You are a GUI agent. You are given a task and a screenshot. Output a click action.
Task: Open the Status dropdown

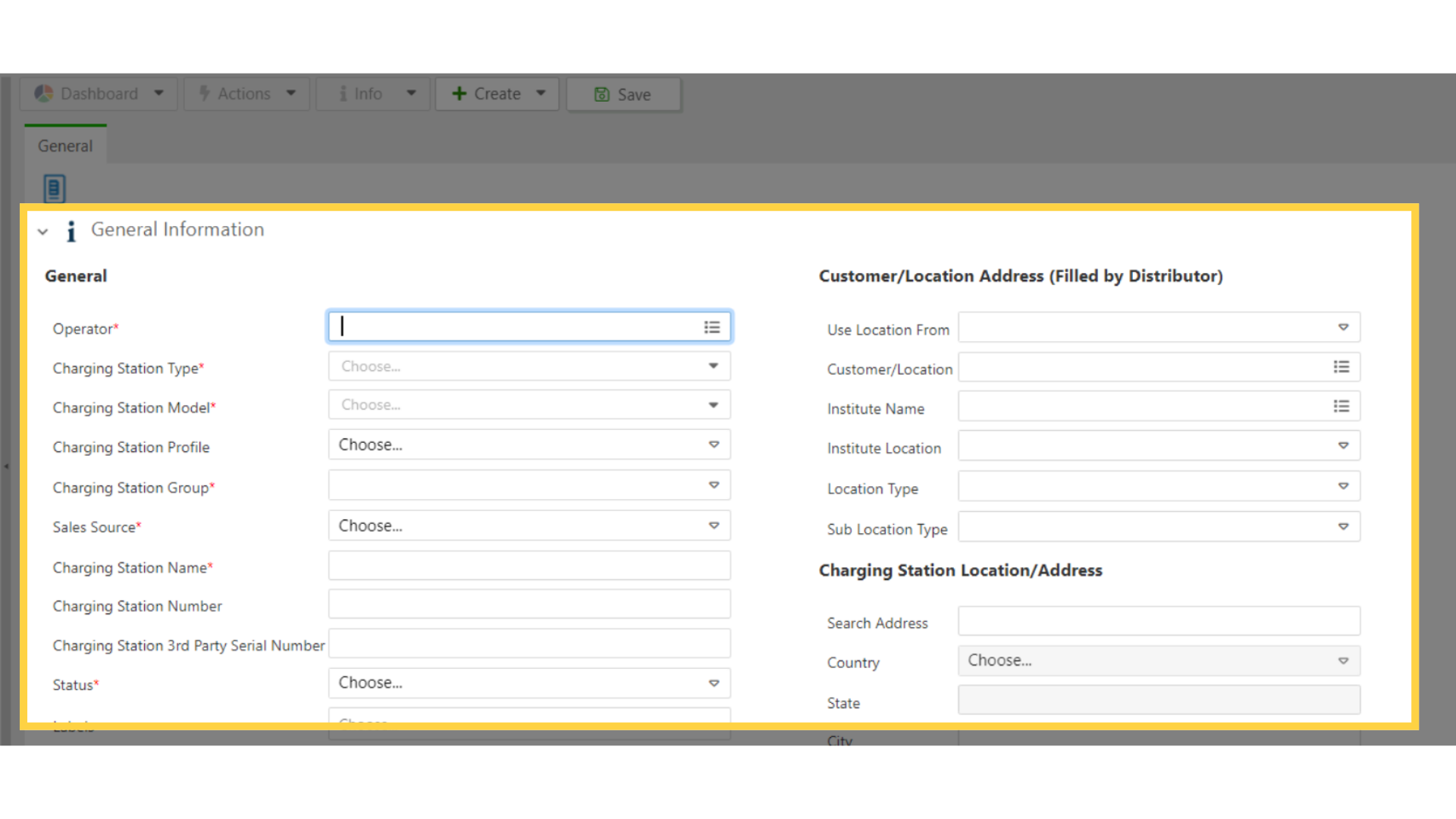coord(529,683)
